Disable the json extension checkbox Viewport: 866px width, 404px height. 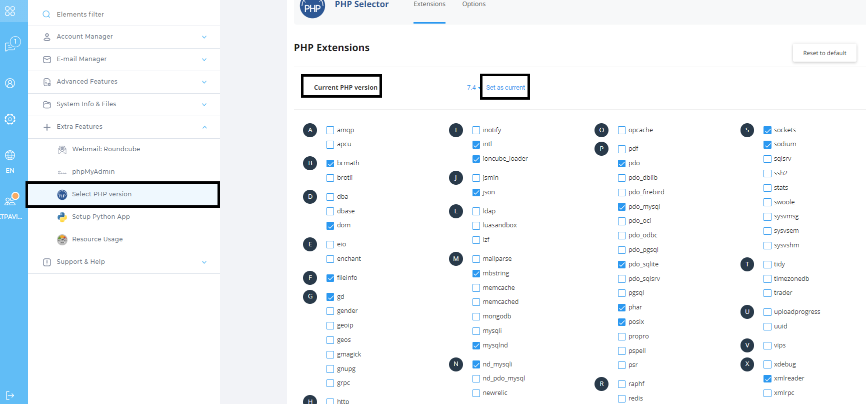(476, 193)
